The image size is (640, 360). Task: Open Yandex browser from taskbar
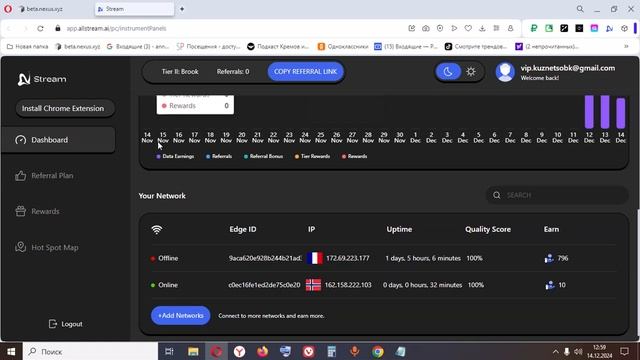[x=239, y=351]
